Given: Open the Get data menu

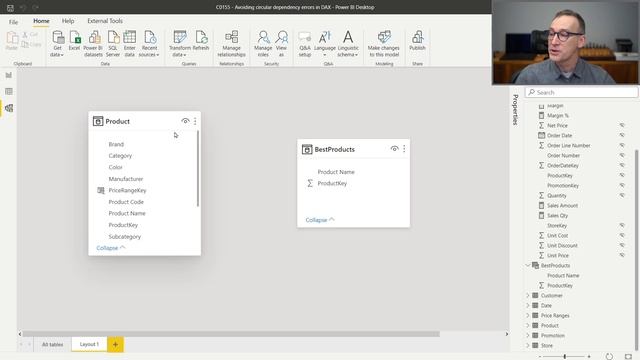Looking at the screenshot, I should click(x=57, y=44).
